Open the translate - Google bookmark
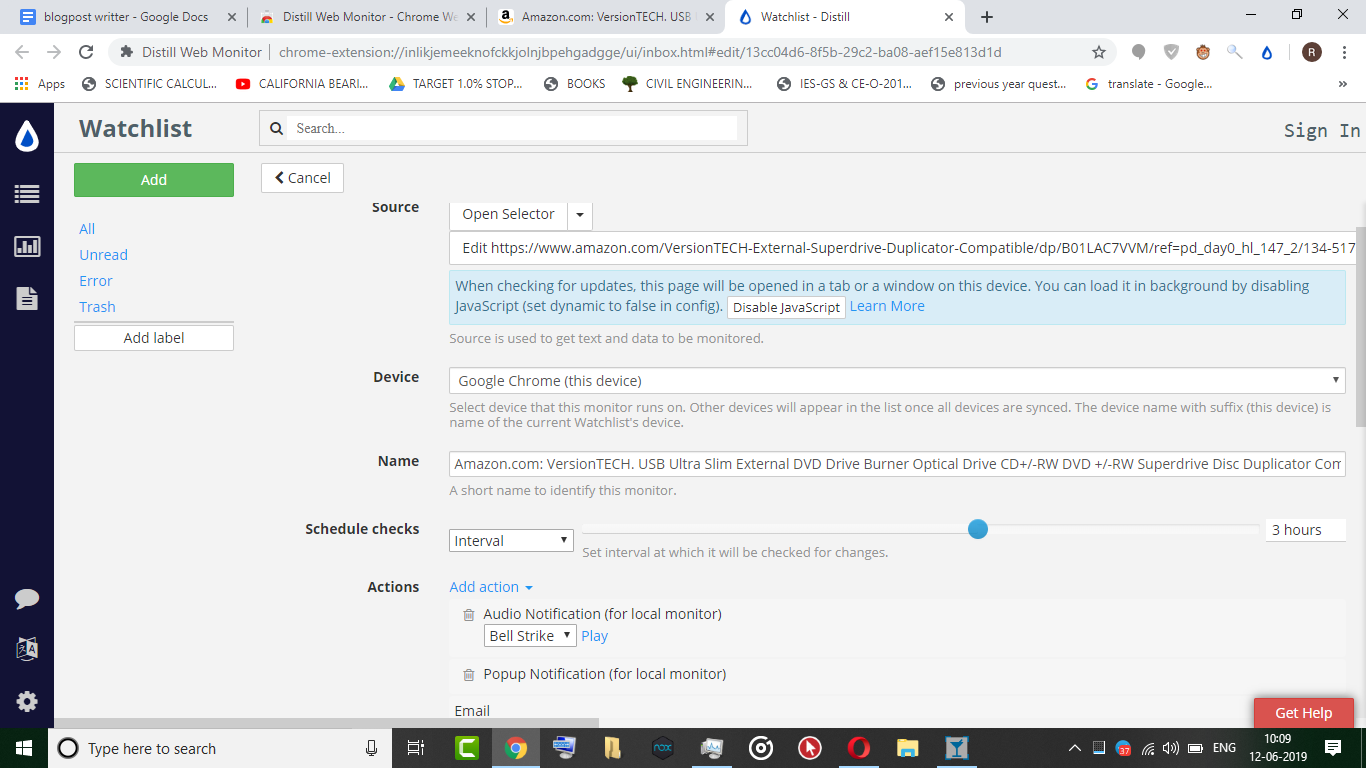Screen dimensions: 1366x768 click(1148, 84)
